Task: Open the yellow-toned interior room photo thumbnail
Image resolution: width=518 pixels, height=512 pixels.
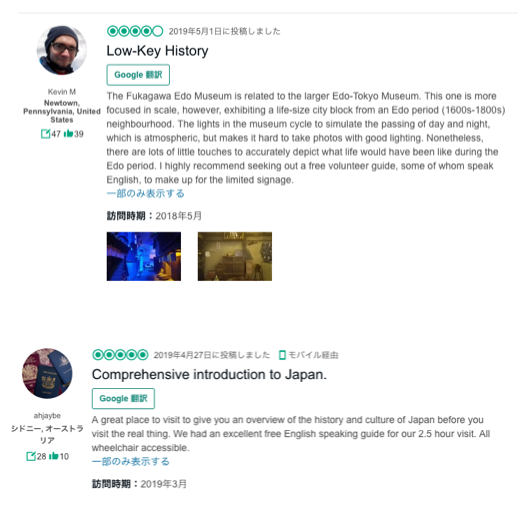Action: [x=235, y=256]
